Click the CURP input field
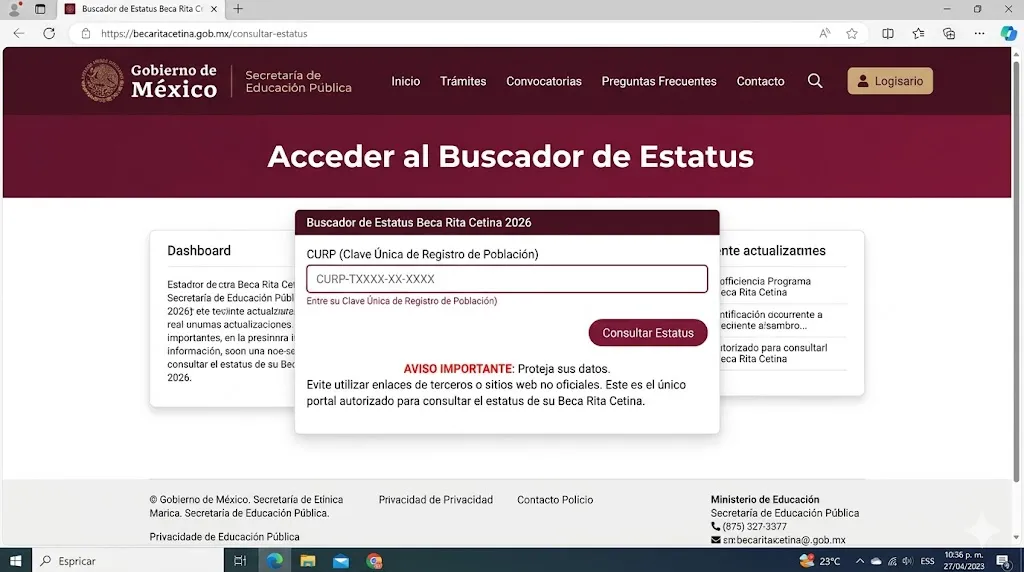Viewport: 1024px width, 572px height. [507, 279]
